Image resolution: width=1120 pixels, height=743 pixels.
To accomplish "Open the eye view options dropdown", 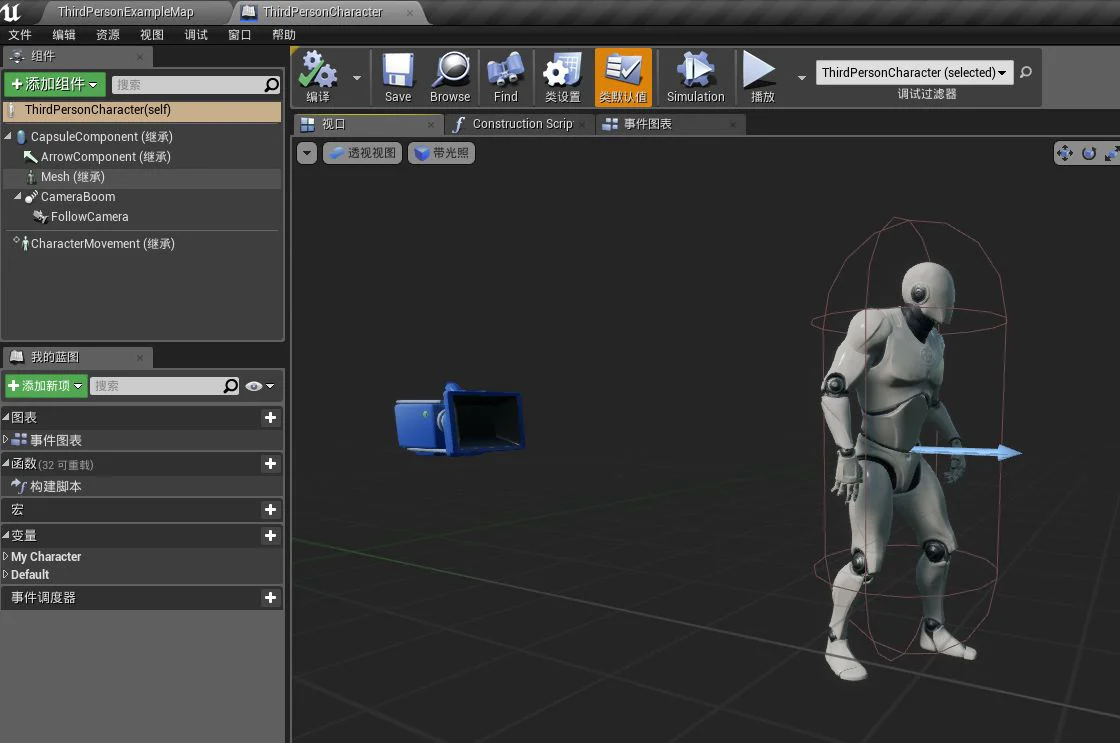I will coord(259,386).
